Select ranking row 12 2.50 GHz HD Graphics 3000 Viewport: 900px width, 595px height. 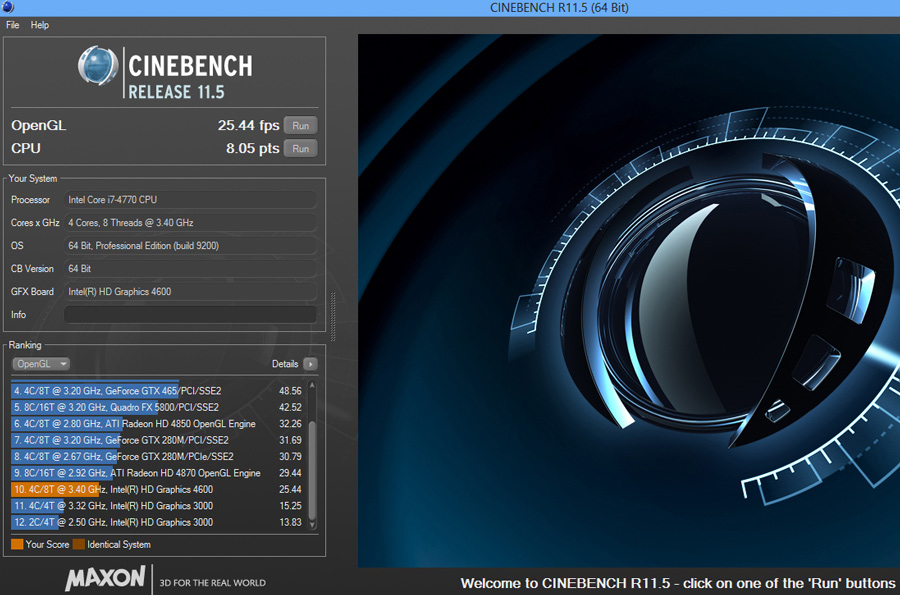pos(157,522)
